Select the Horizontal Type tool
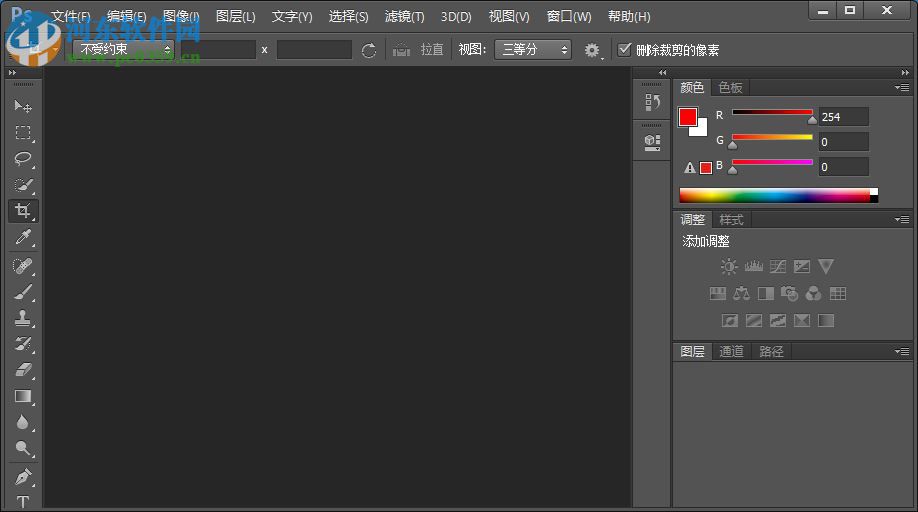Viewport: 918px width, 512px height. pyautogui.click(x=23, y=501)
